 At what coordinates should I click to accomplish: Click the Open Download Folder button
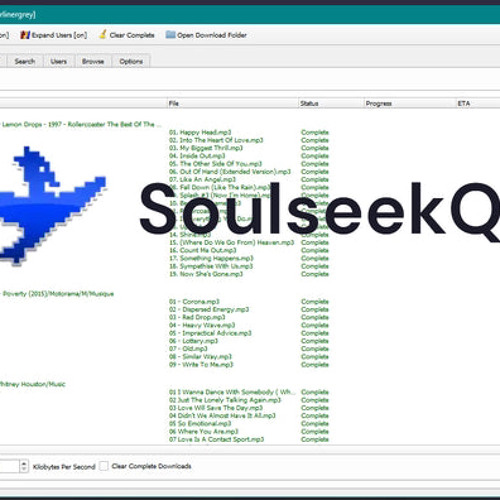[x=206, y=35]
